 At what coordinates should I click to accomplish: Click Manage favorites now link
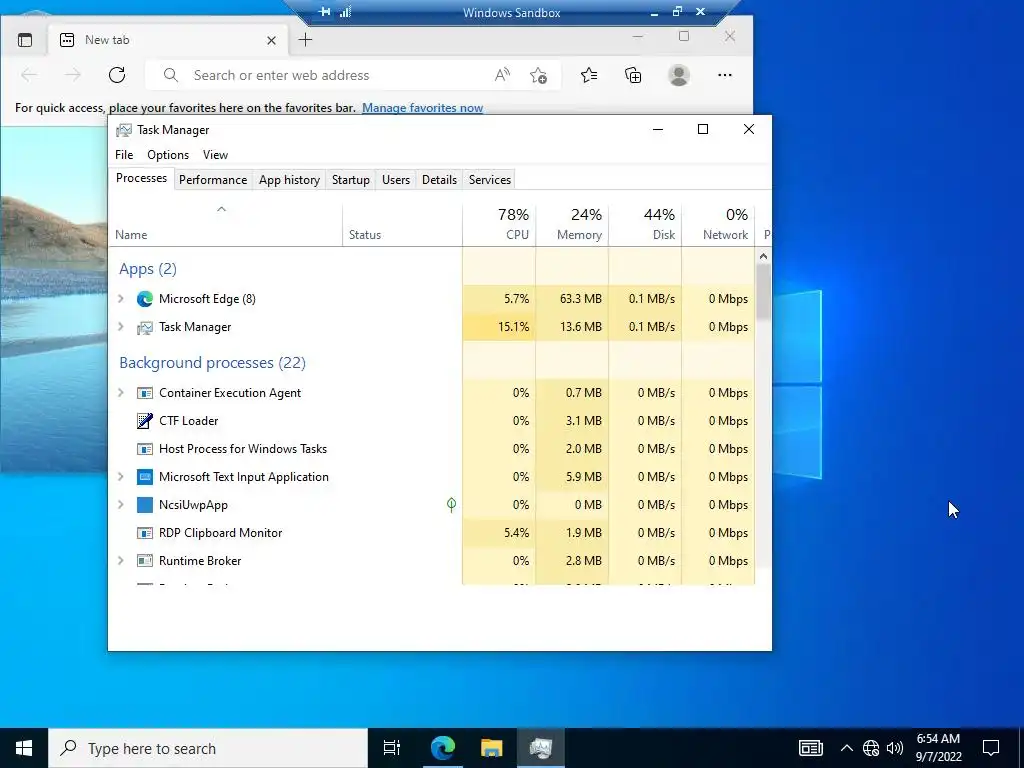click(423, 108)
